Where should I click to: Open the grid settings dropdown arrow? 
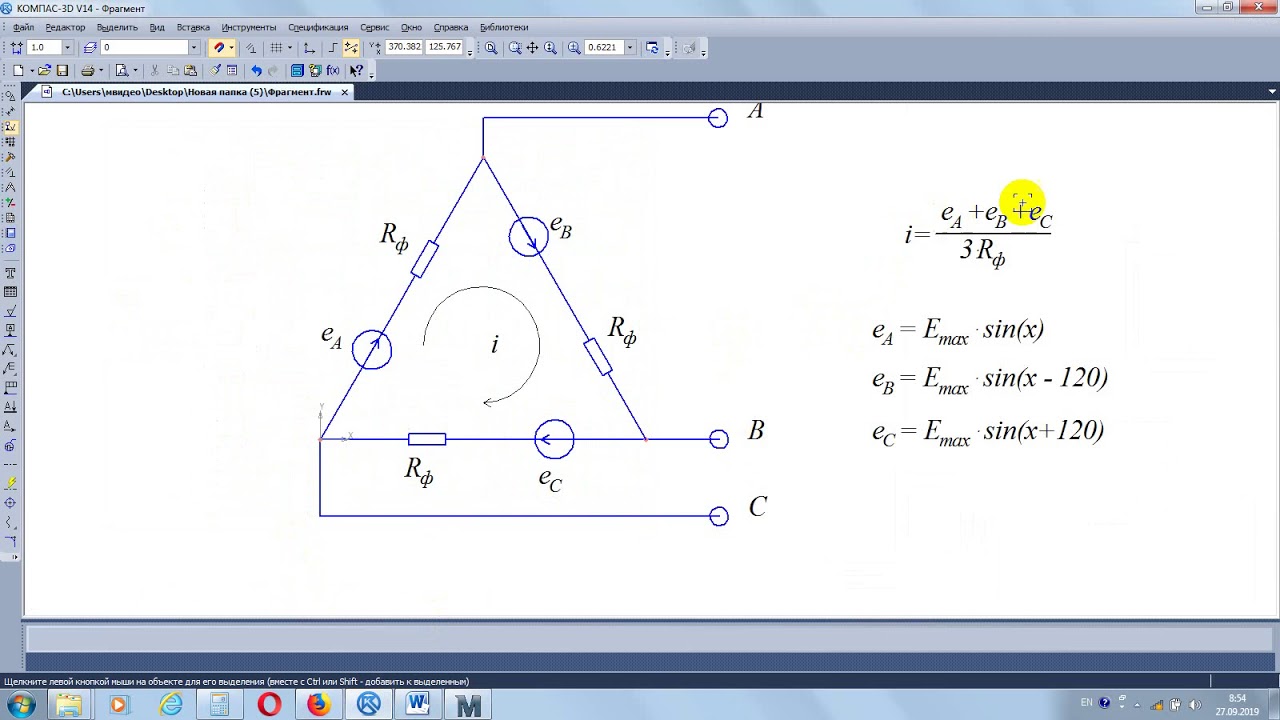click(290, 47)
